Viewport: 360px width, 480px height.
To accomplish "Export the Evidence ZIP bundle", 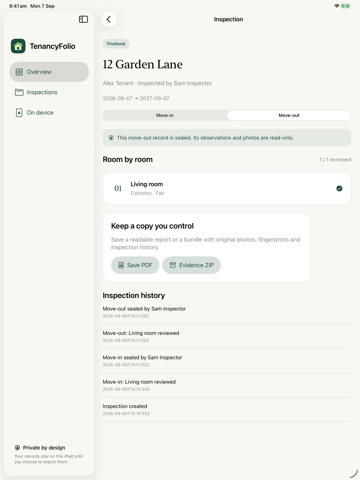I will [191, 265].
